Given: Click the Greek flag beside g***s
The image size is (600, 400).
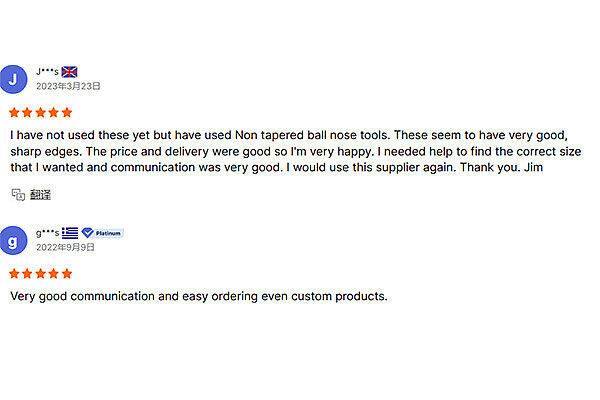Looking at the screenshot, I should 70,233.
